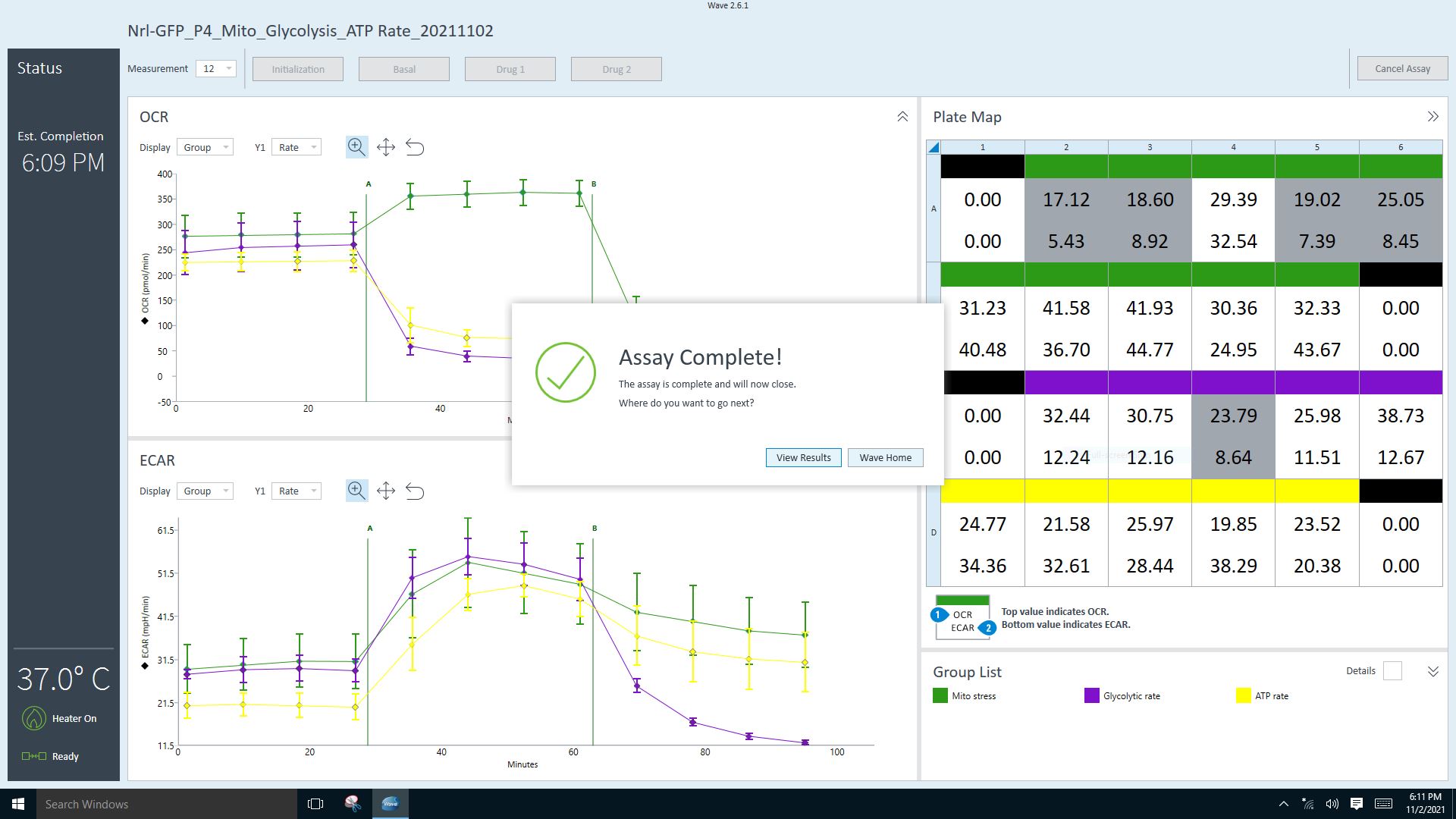Toggle the Group List Details checkbox
The height and width of the screenshot is (819, 1456).
[1392, 671]
